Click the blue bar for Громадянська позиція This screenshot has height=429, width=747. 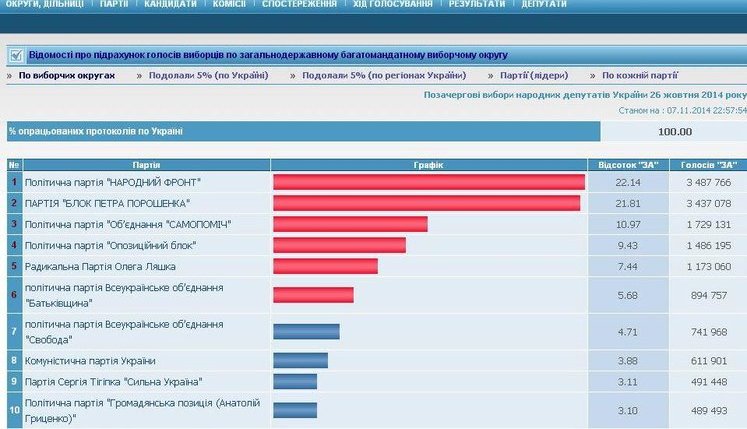tap(295, 410)
